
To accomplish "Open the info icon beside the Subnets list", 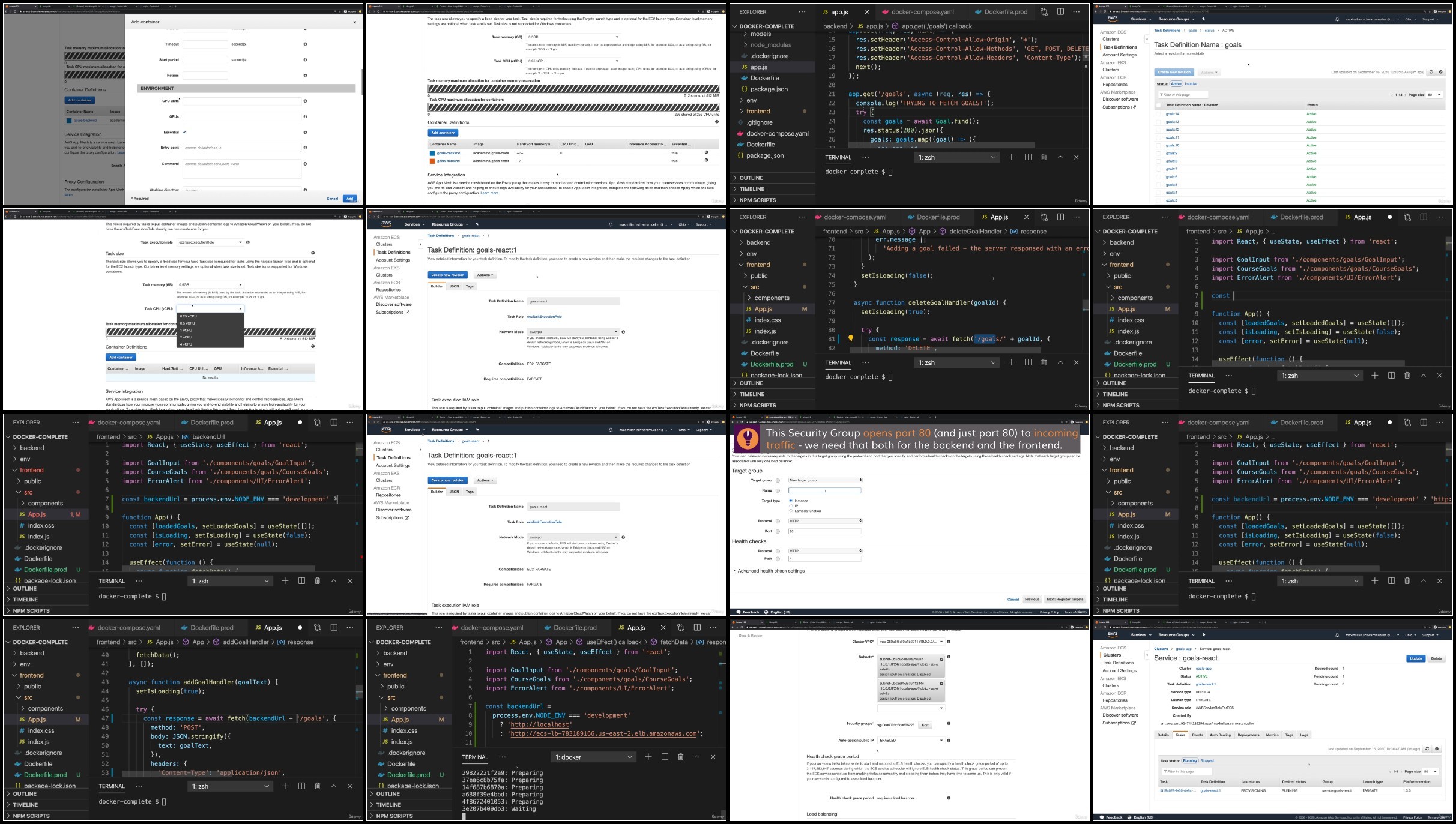I will (x=949, y=657).
